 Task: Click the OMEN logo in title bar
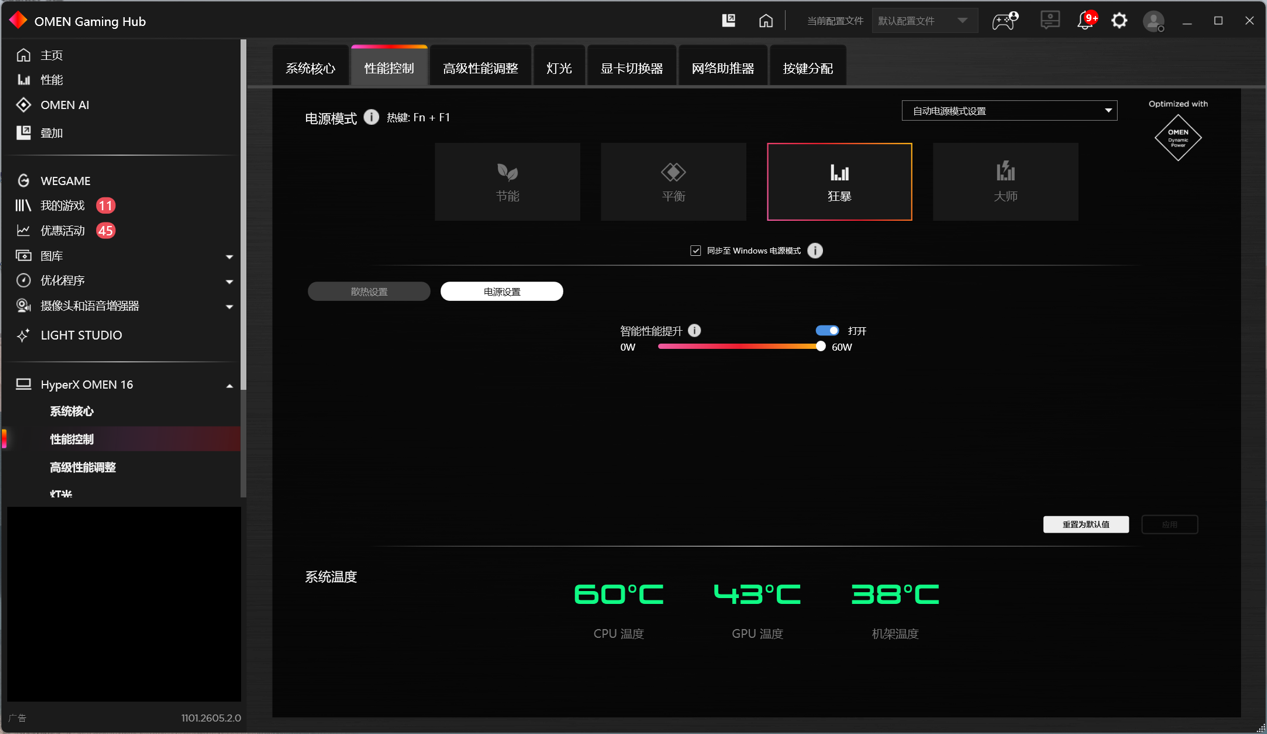(x=18, y=20)
